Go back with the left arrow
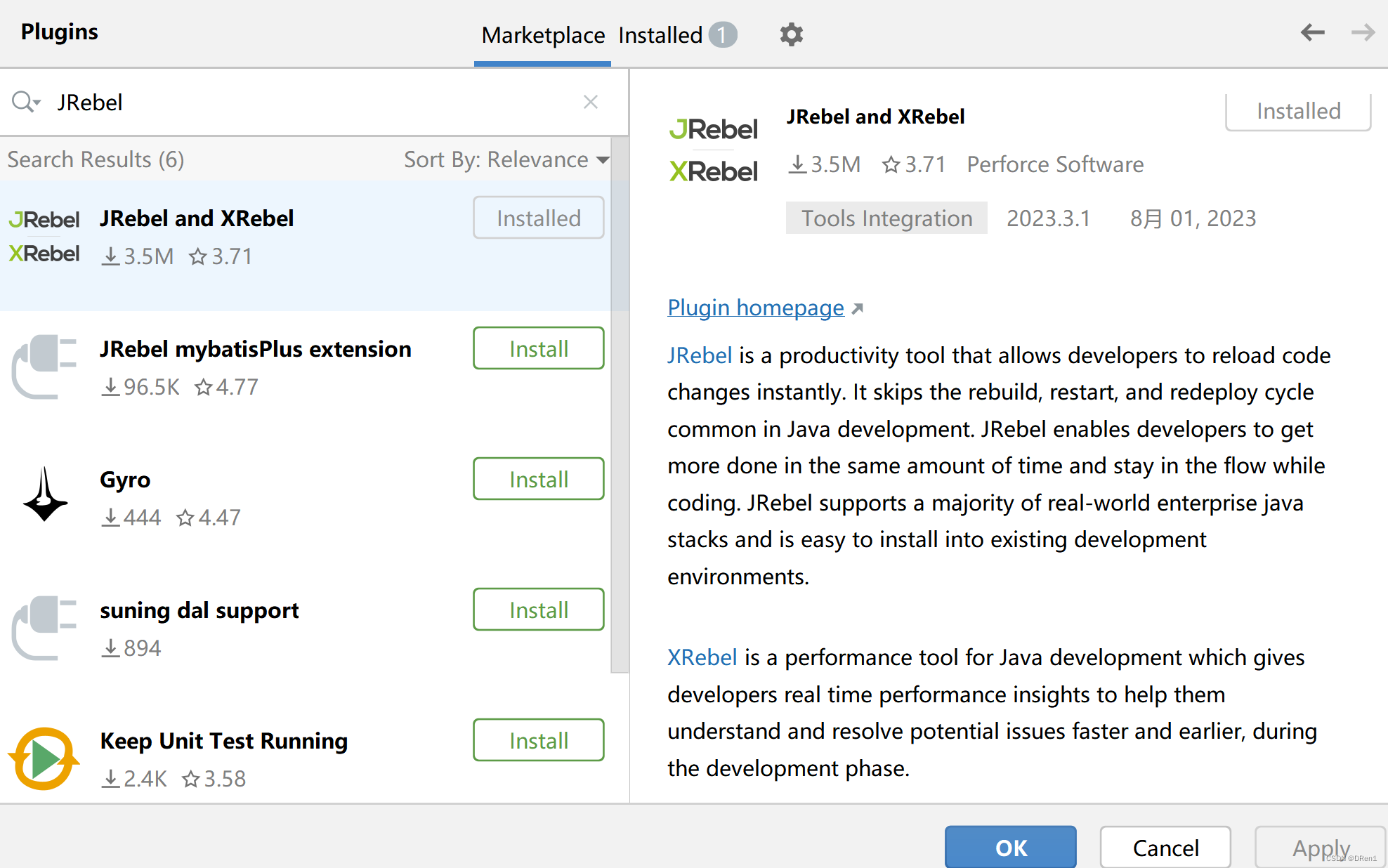The width and height of the screenshot is (1388, 868). coord(1312,32)
